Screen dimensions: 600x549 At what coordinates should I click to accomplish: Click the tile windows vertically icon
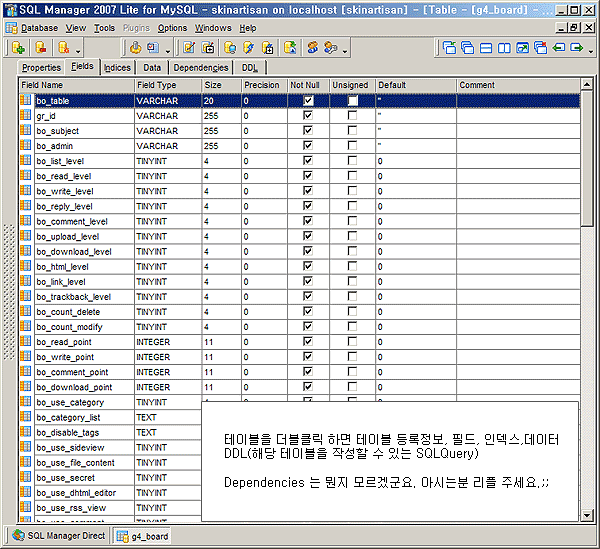[x=504, y=48]
